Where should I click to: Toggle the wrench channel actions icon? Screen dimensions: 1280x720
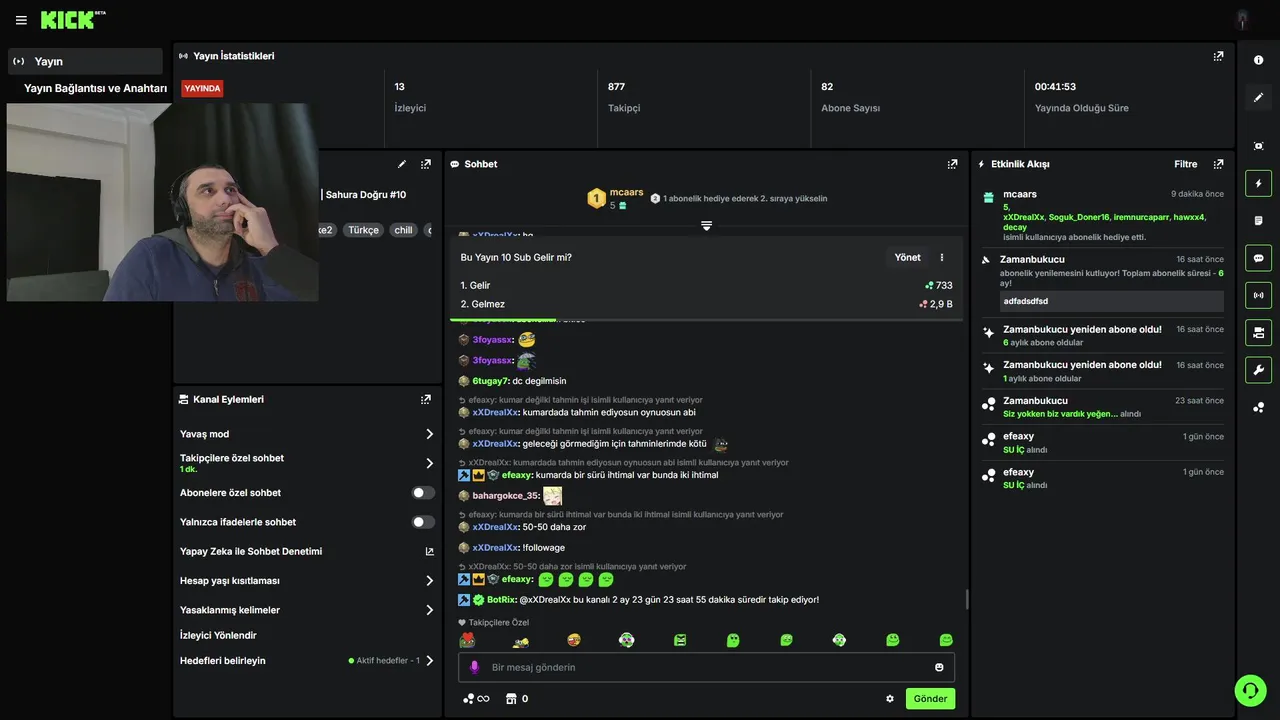pyautogui.click(x=1258, y=370)
